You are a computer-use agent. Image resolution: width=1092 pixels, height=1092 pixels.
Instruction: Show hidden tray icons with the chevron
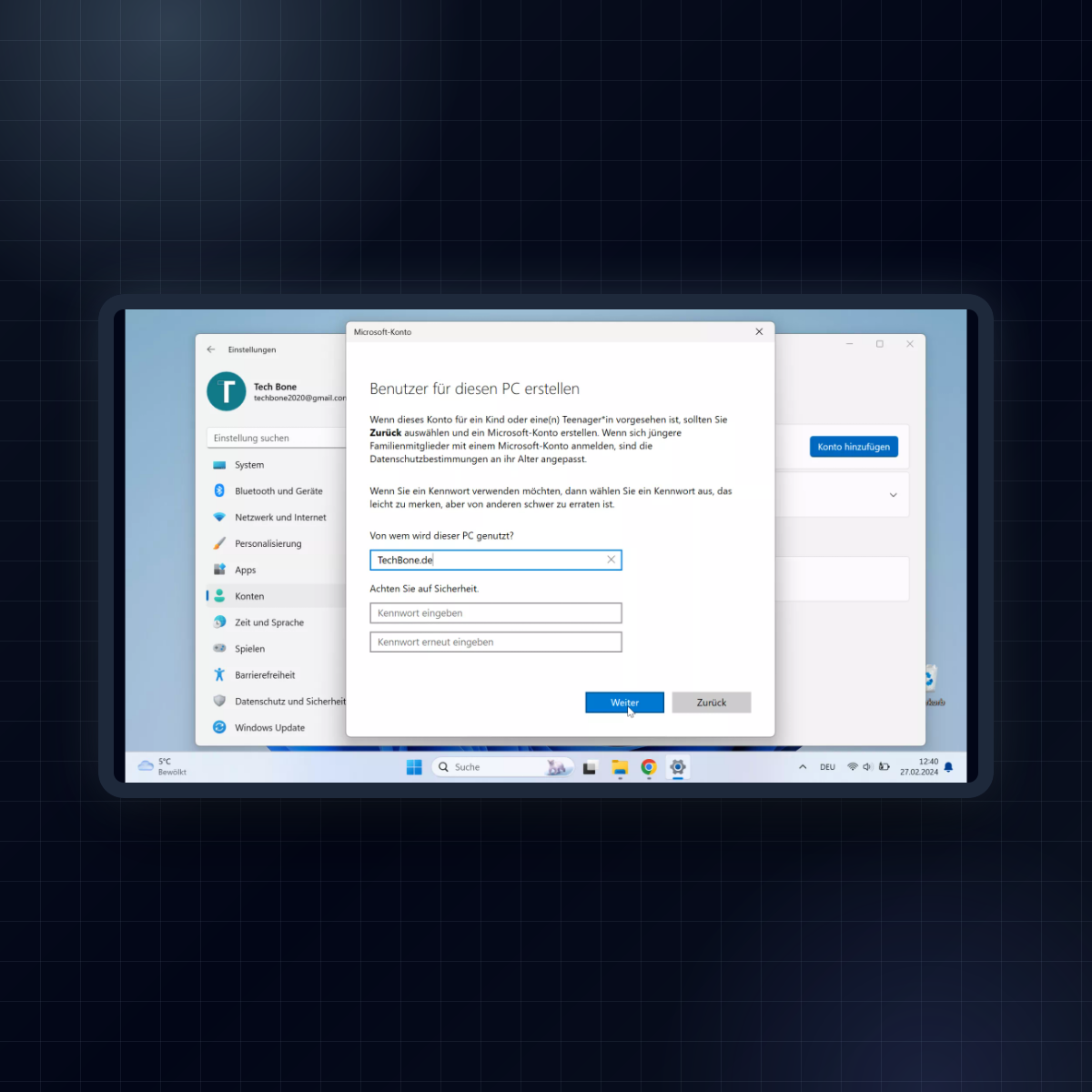[803, 767]
